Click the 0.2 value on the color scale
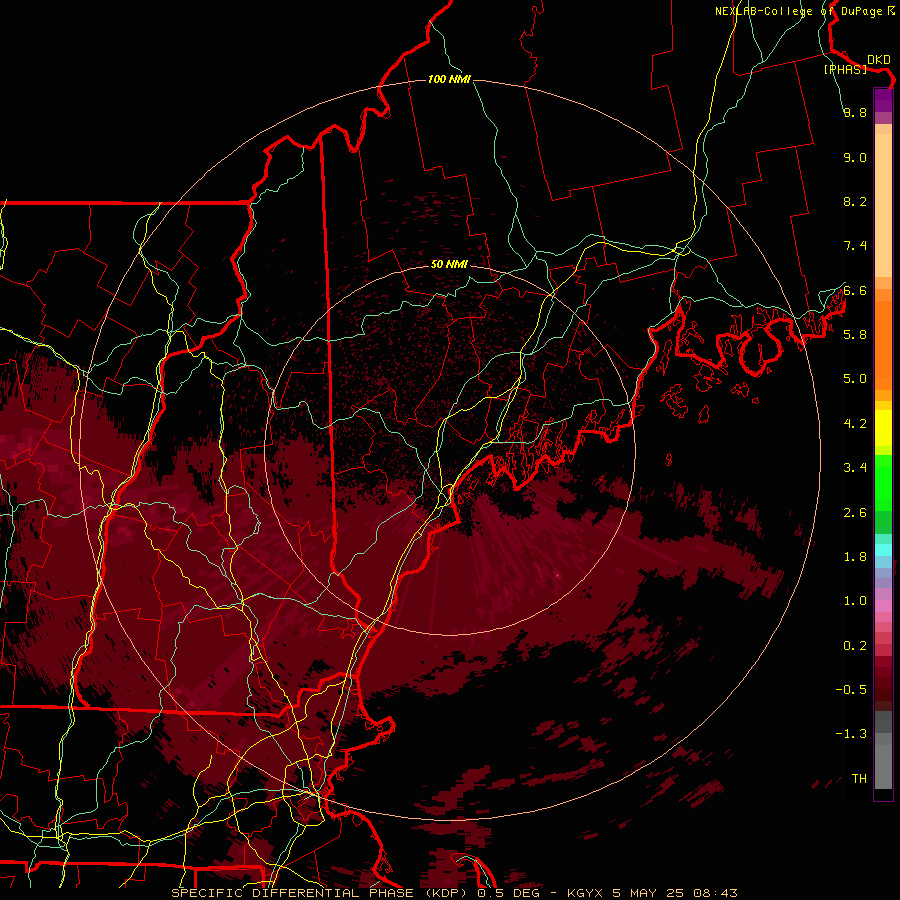 (855, 646)
